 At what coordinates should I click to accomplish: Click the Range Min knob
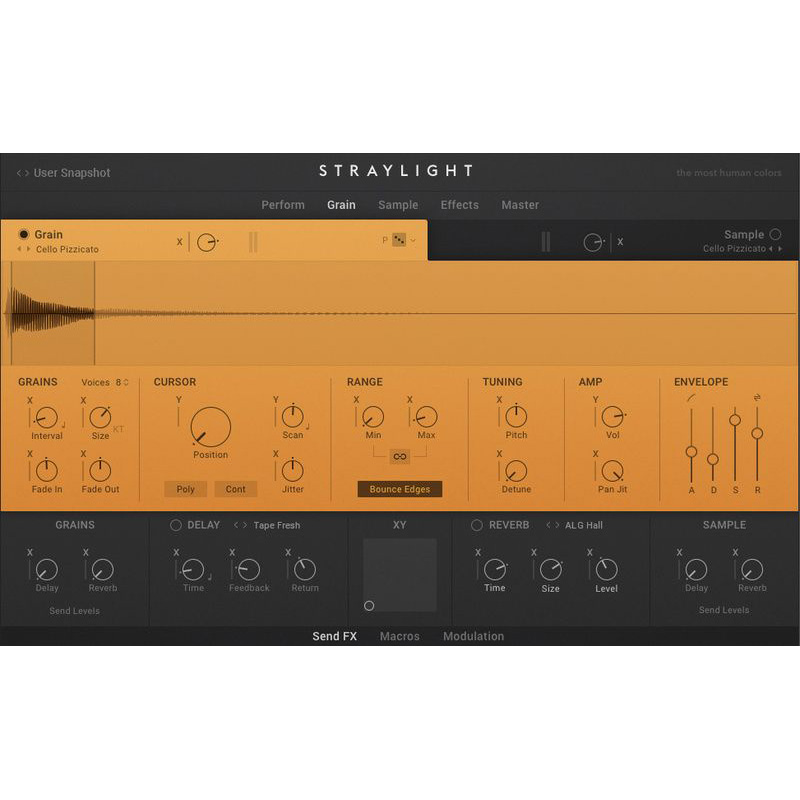click(x=373, y=417)
